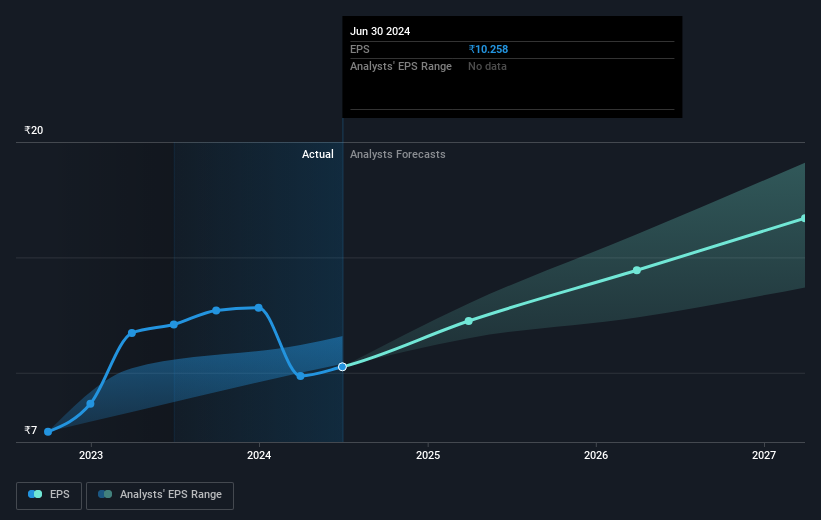The image size is (821, 520).
Task: Toggle the Analysts' EPS Range legend
Action: tap(160, 495)
